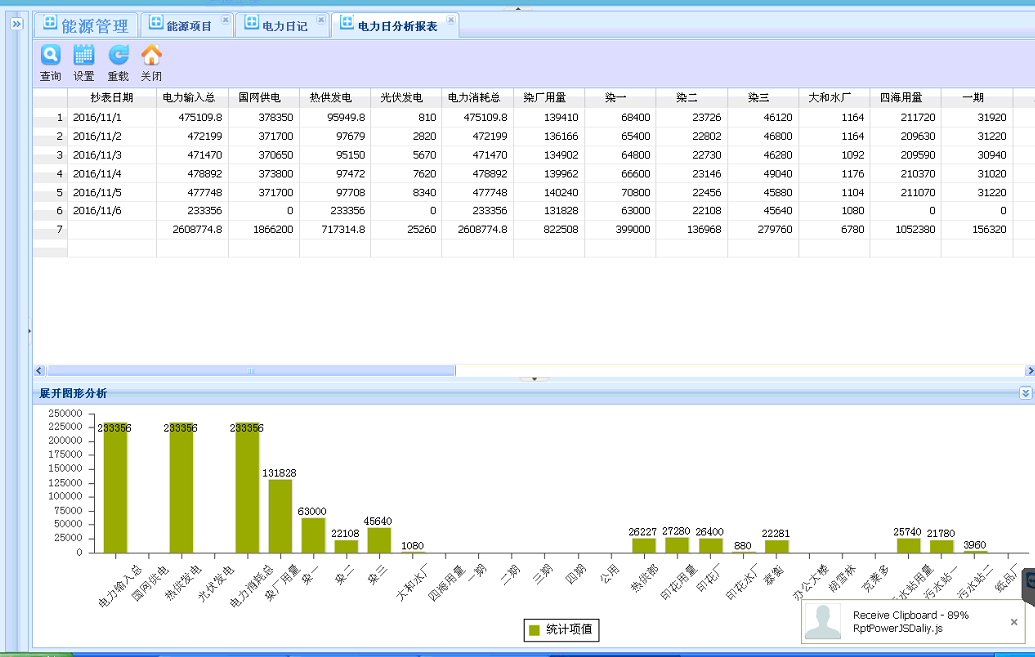Switch to the 电力日记 tab

click(282, 26)
